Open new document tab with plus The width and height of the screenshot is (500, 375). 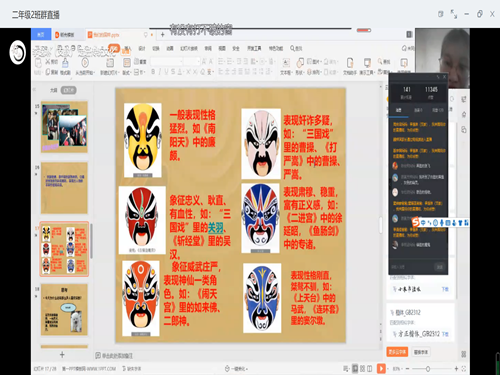tap(163, 34)
